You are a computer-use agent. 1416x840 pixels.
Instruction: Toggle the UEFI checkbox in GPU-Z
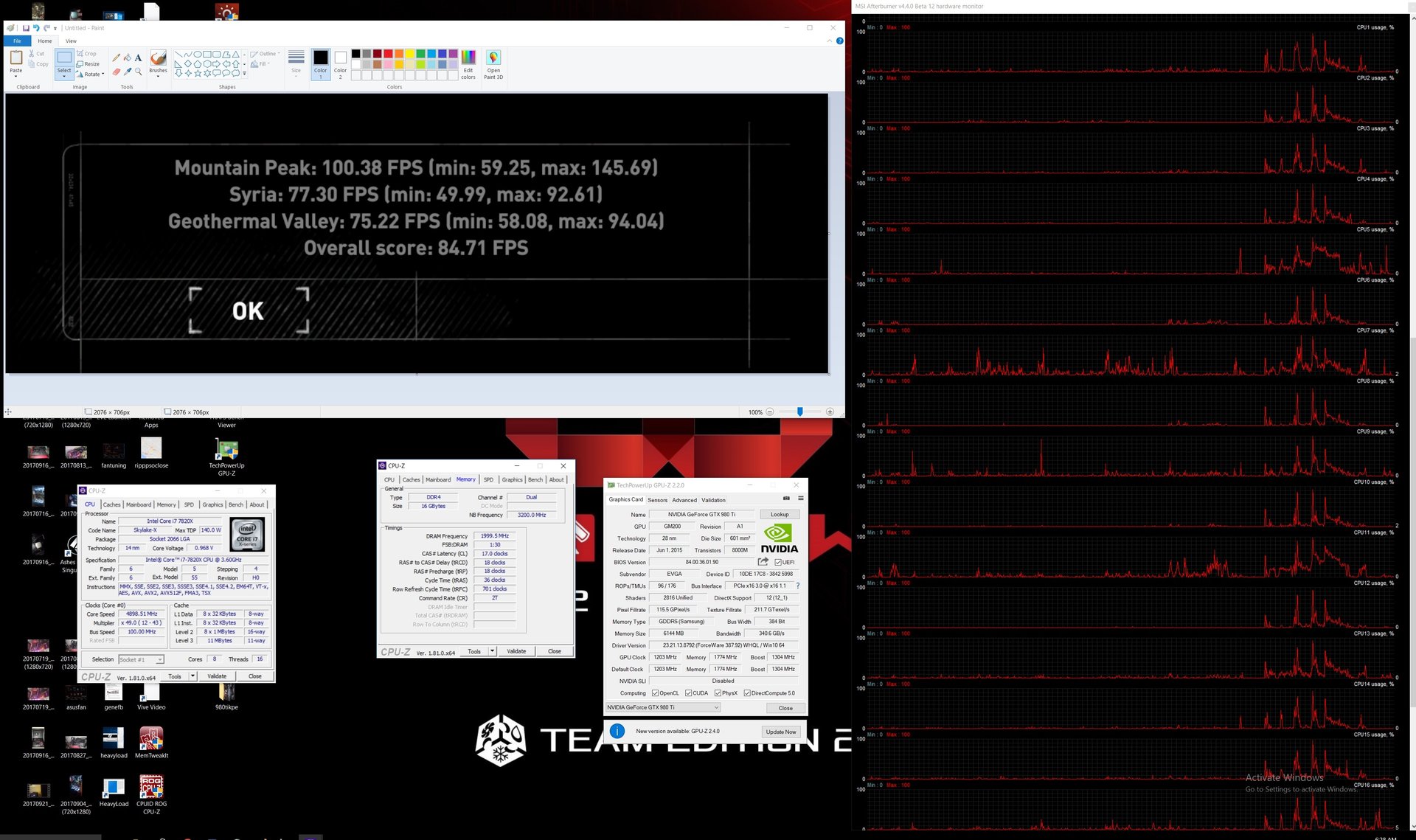779,563
